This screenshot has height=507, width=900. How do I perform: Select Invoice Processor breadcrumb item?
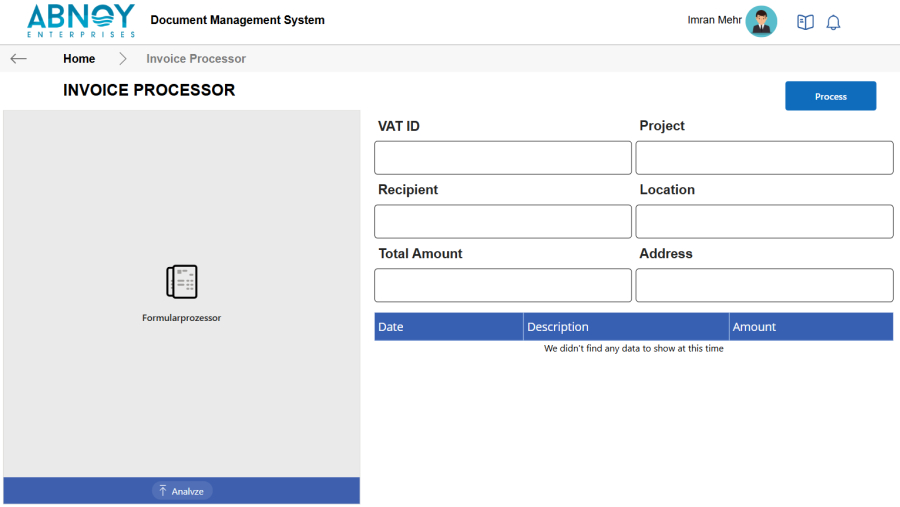(196, 59)
